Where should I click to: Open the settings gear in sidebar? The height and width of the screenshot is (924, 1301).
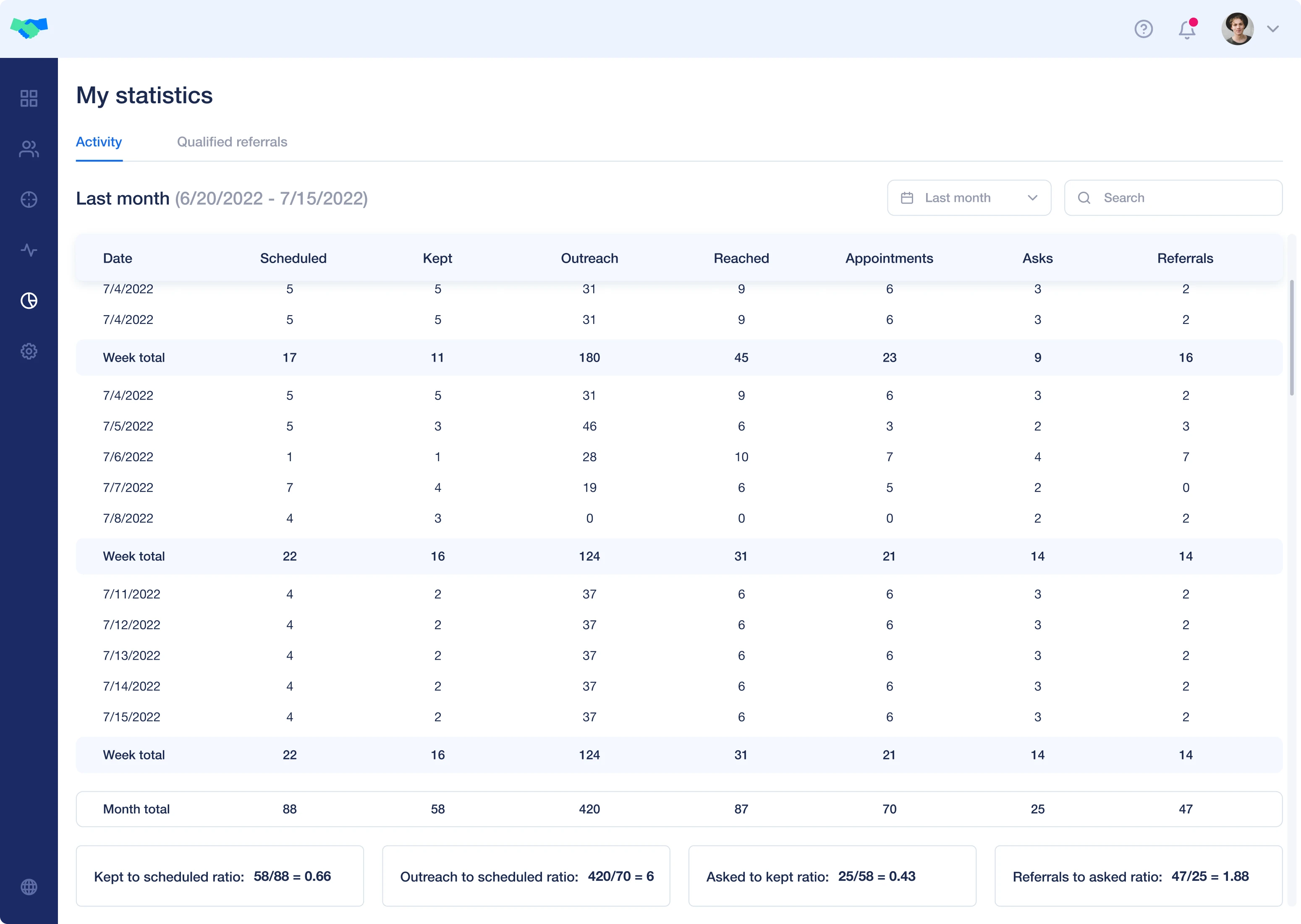tap(29, 351)
